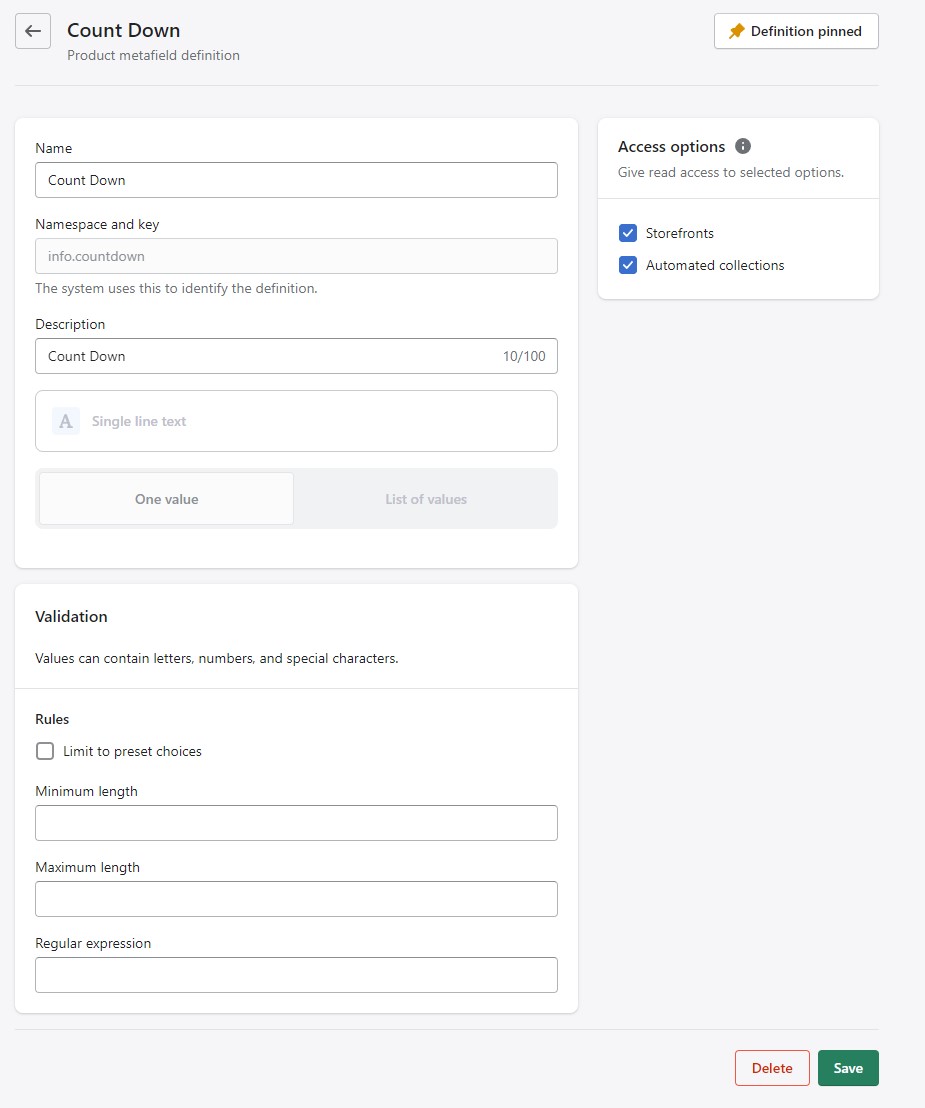Uncheck the Storefronts checkbox
The height and width of the screenshot is (1108, 925).
click(628, 233)
